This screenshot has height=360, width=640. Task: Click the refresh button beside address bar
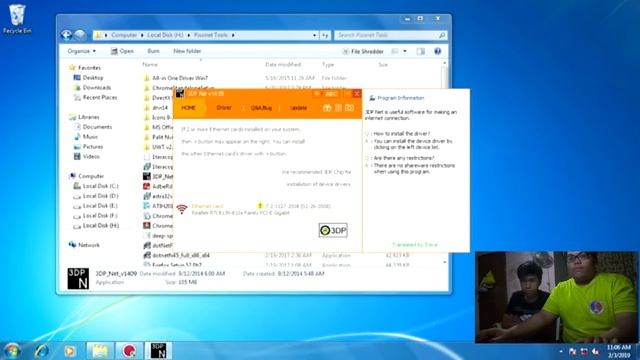point(325,36)
